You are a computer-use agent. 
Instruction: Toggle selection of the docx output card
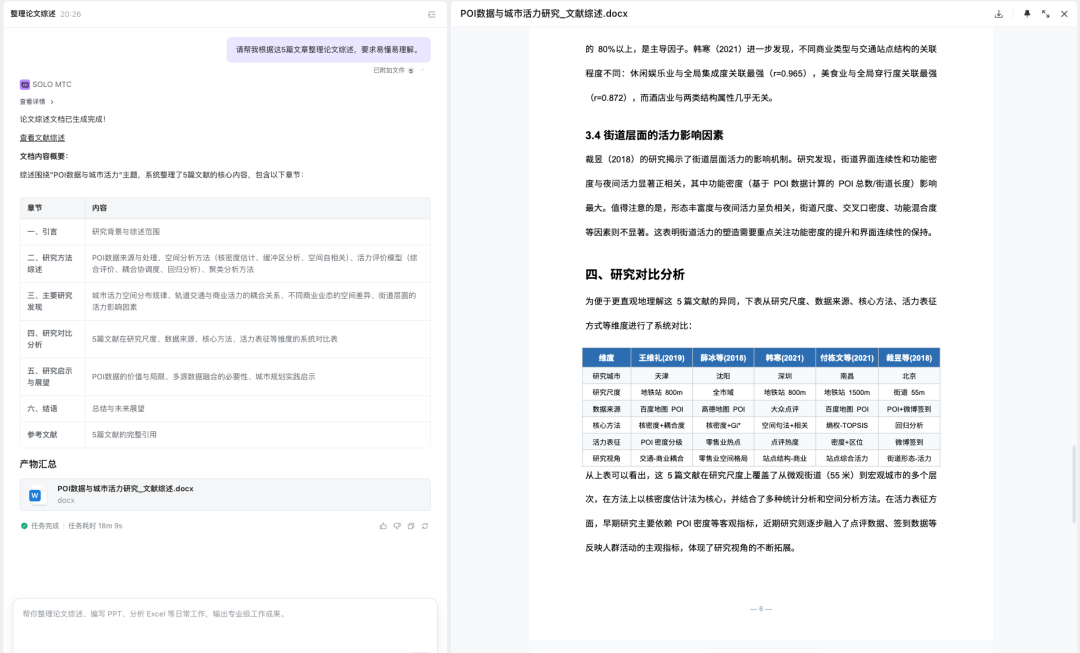(x=225, y=493)
